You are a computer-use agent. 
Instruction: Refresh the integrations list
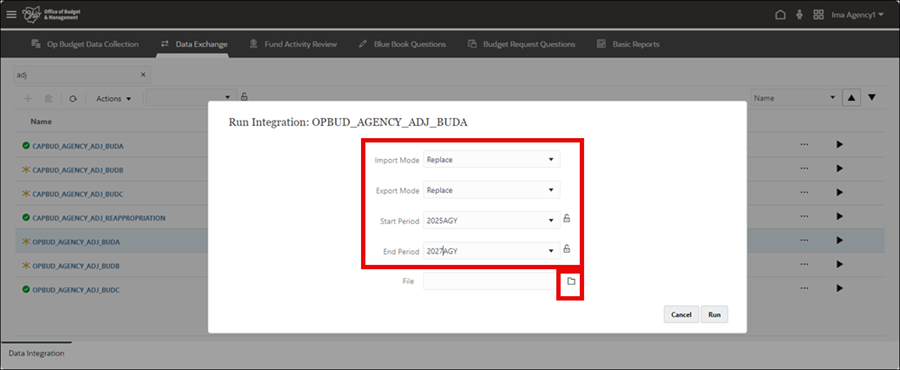(x=72, y=99)
